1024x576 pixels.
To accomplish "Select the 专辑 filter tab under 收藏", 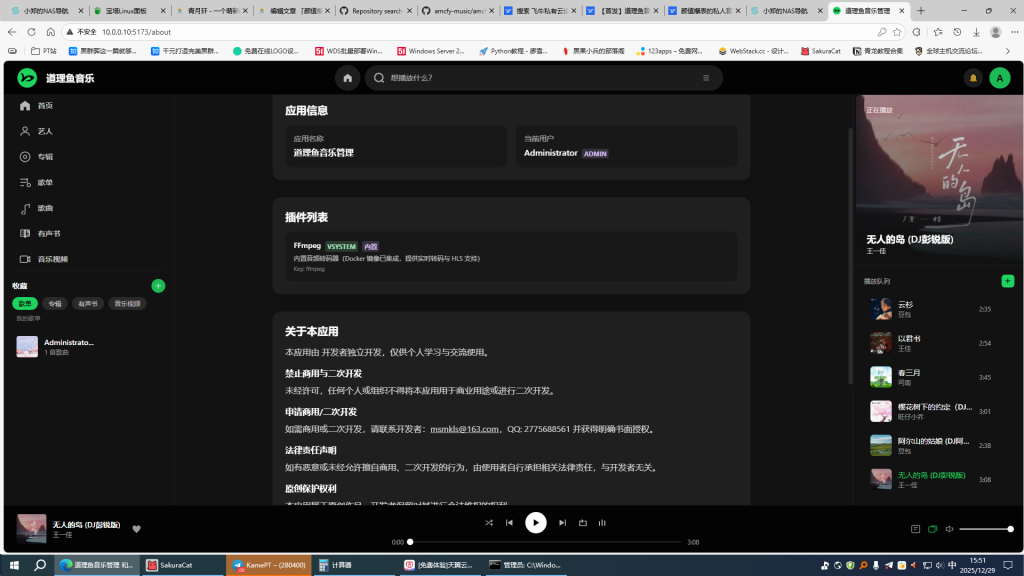I will point(55,303).
